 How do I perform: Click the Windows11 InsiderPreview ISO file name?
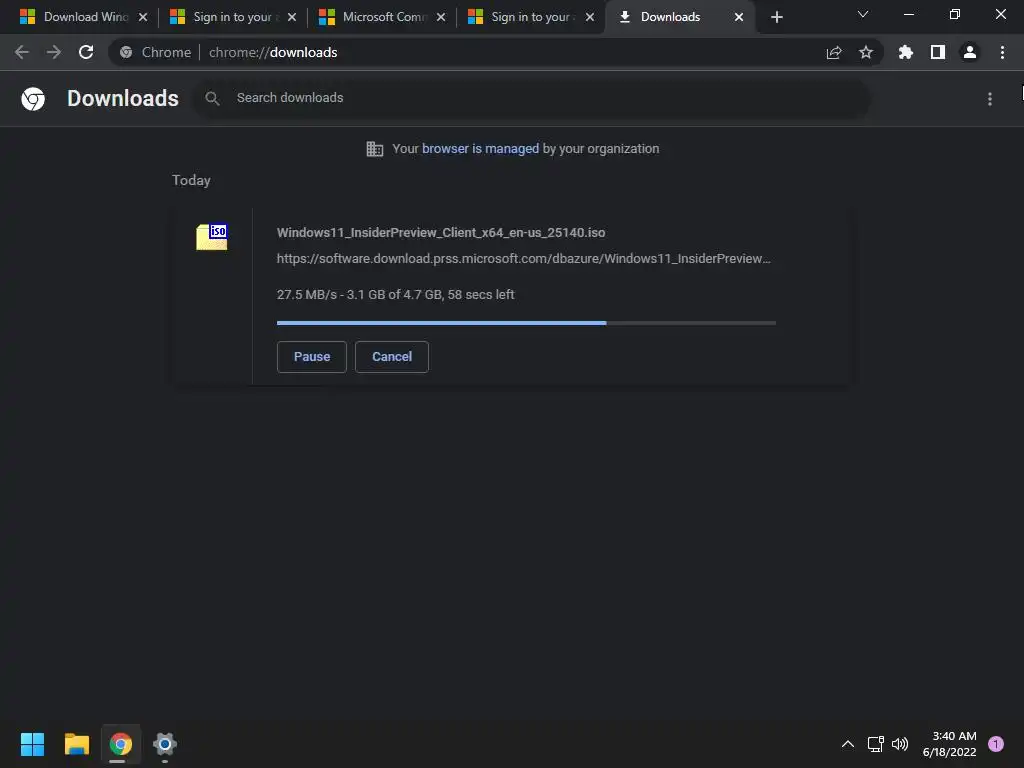(x=441, y=232)
